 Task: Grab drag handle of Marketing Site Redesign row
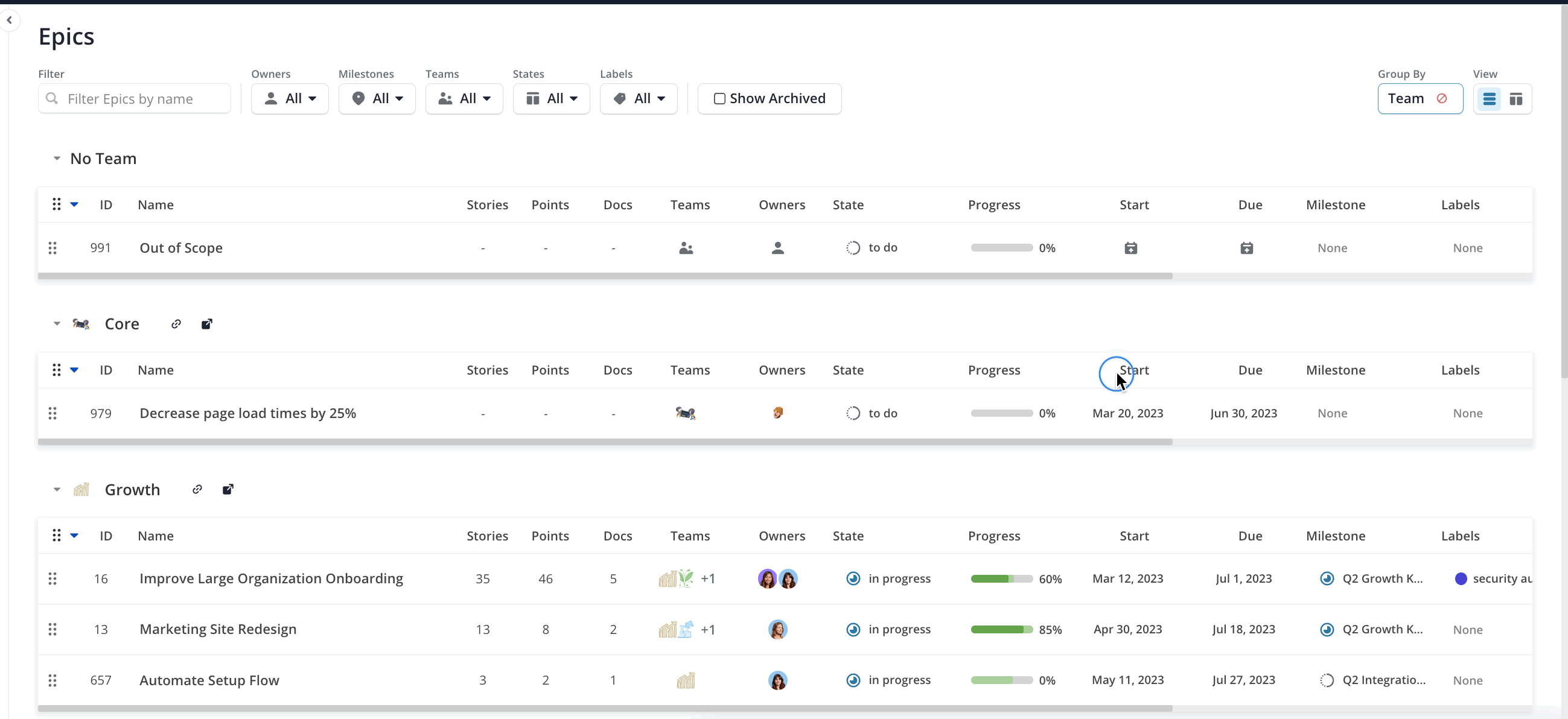(x=53, y=629)
